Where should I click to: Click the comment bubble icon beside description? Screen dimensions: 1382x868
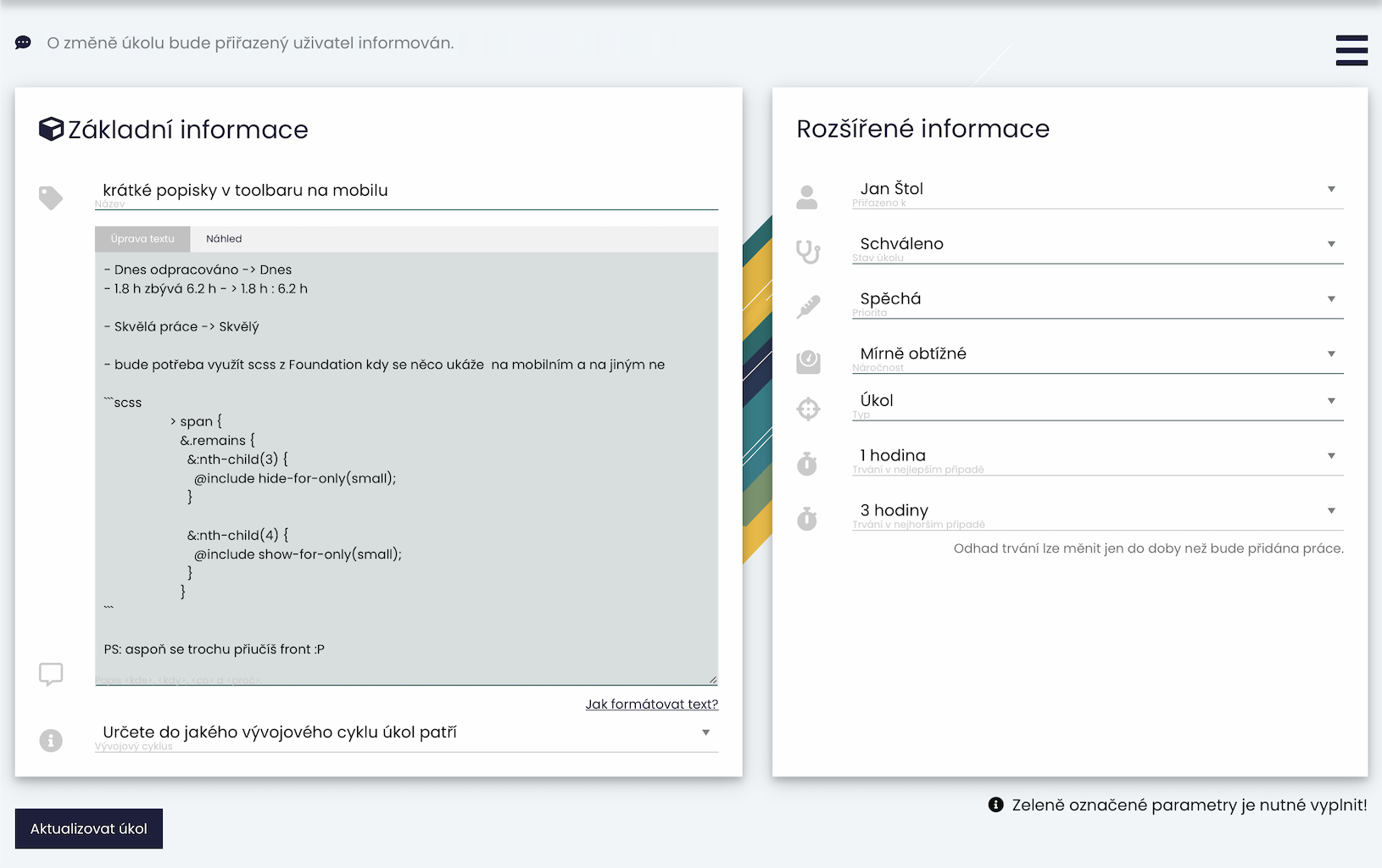pos(51,675)
